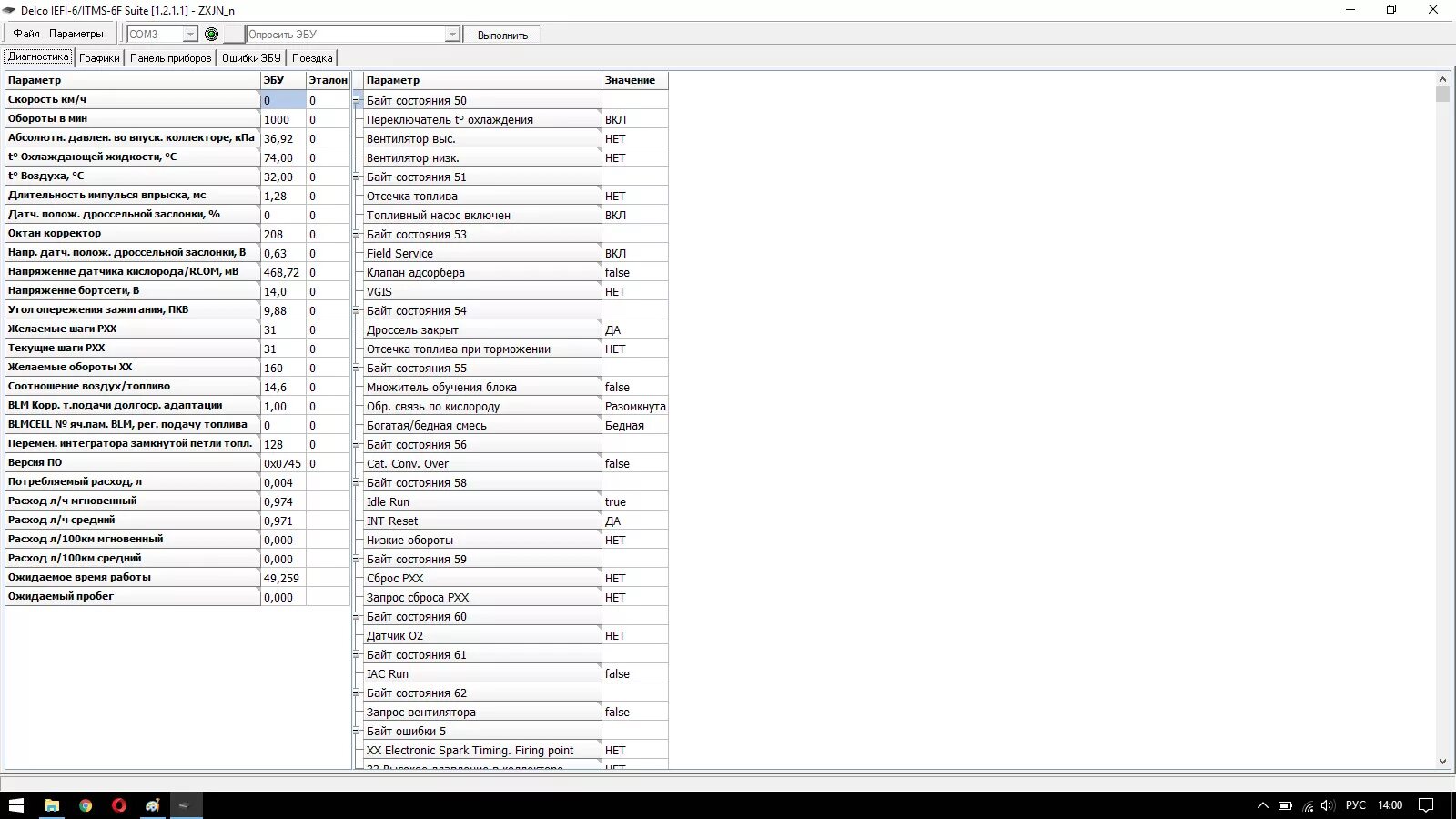Click the Эталон column header
Viewport: 1456px width, 819px height.
pos(328,80)
